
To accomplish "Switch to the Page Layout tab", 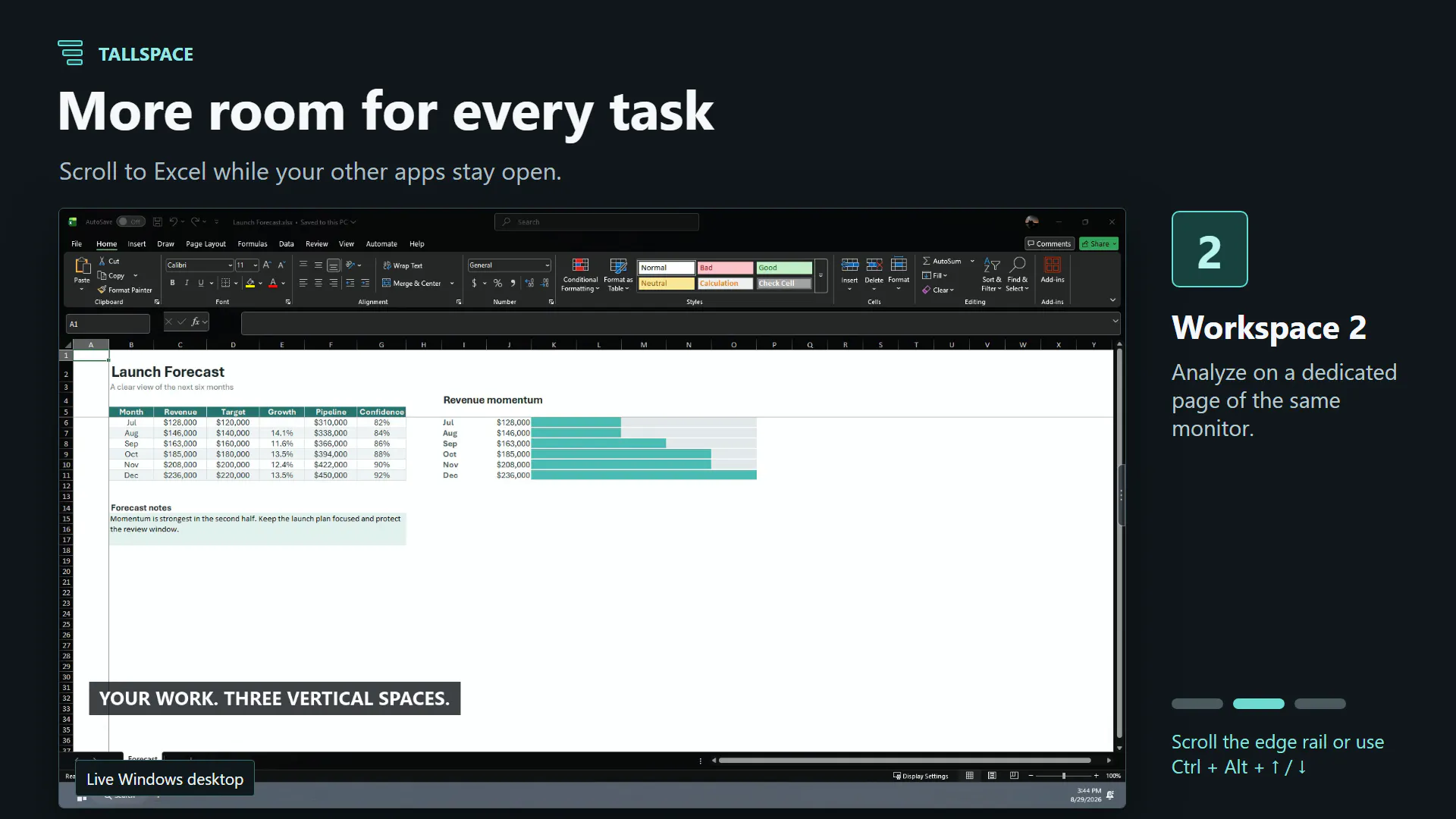I will pos(206,243).
